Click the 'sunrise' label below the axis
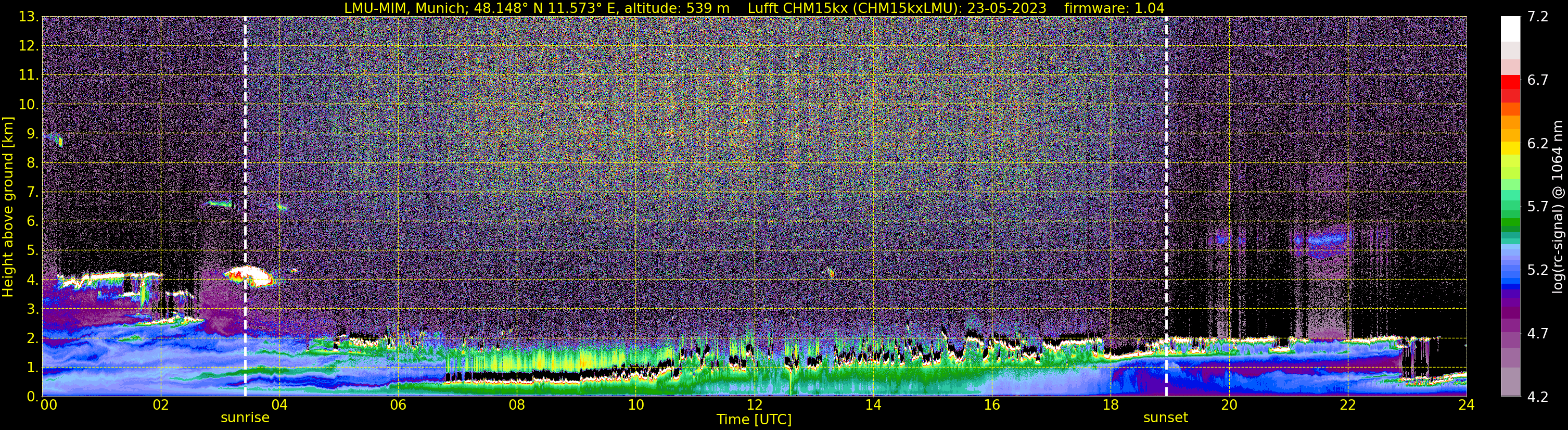 coord(245,418)
